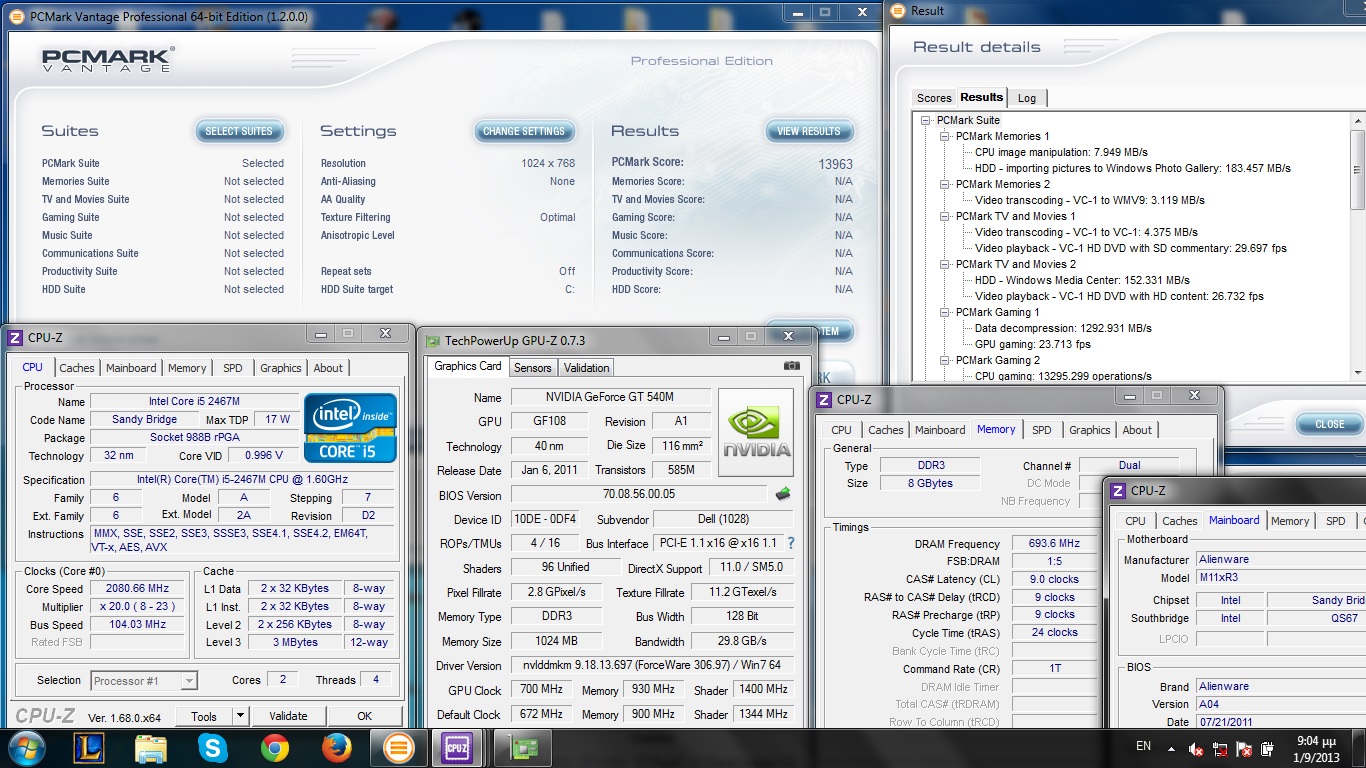Switch to the Scores tab in Result details
This screenshot has width=1366, height=768.
coord(934,98)
